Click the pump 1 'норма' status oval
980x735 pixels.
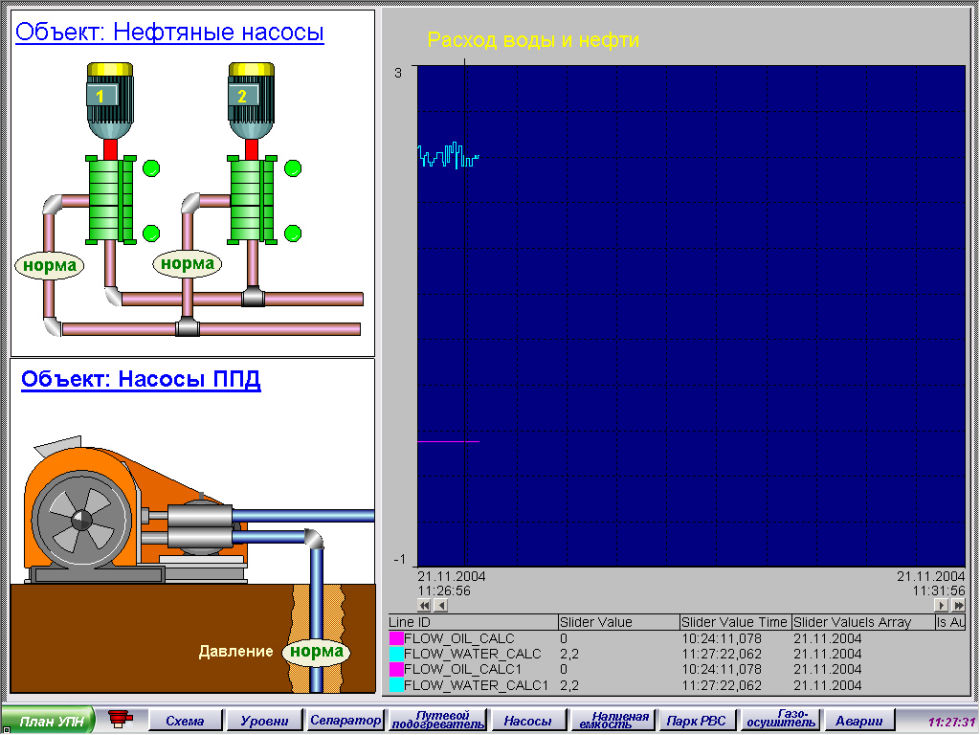pos(49,266)
